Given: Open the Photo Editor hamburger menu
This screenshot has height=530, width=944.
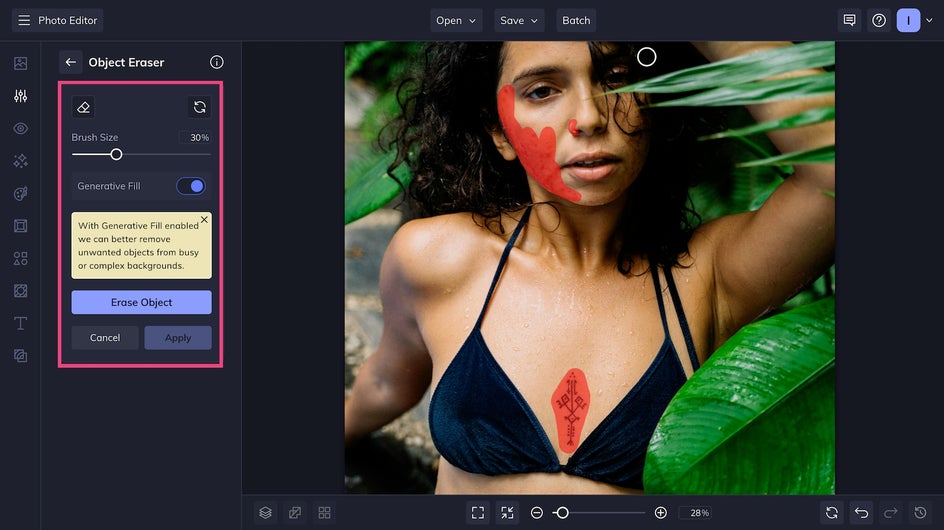Looking at the screenshot, I should tap(24, 20).
